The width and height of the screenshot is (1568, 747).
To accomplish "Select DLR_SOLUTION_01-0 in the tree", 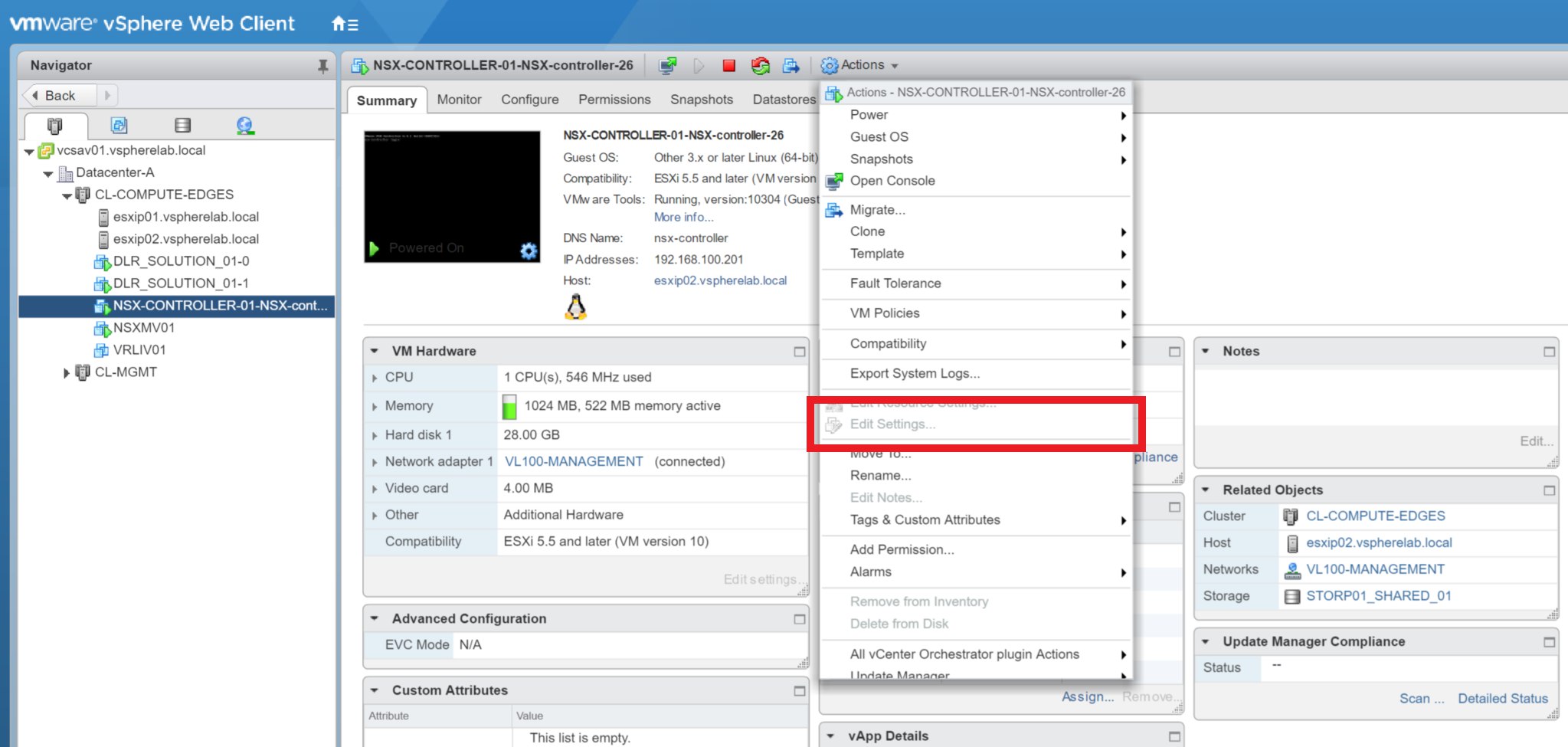I will coord(181,261).
